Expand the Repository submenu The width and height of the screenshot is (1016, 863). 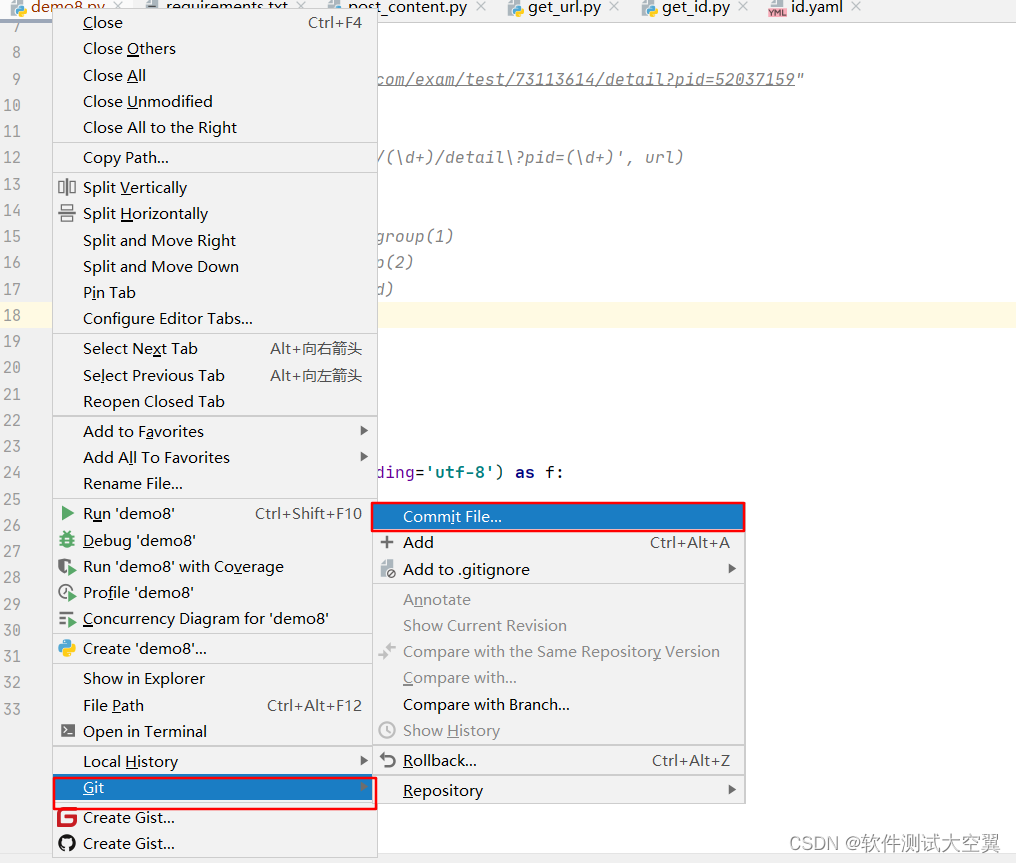click(x=443, y=790)
